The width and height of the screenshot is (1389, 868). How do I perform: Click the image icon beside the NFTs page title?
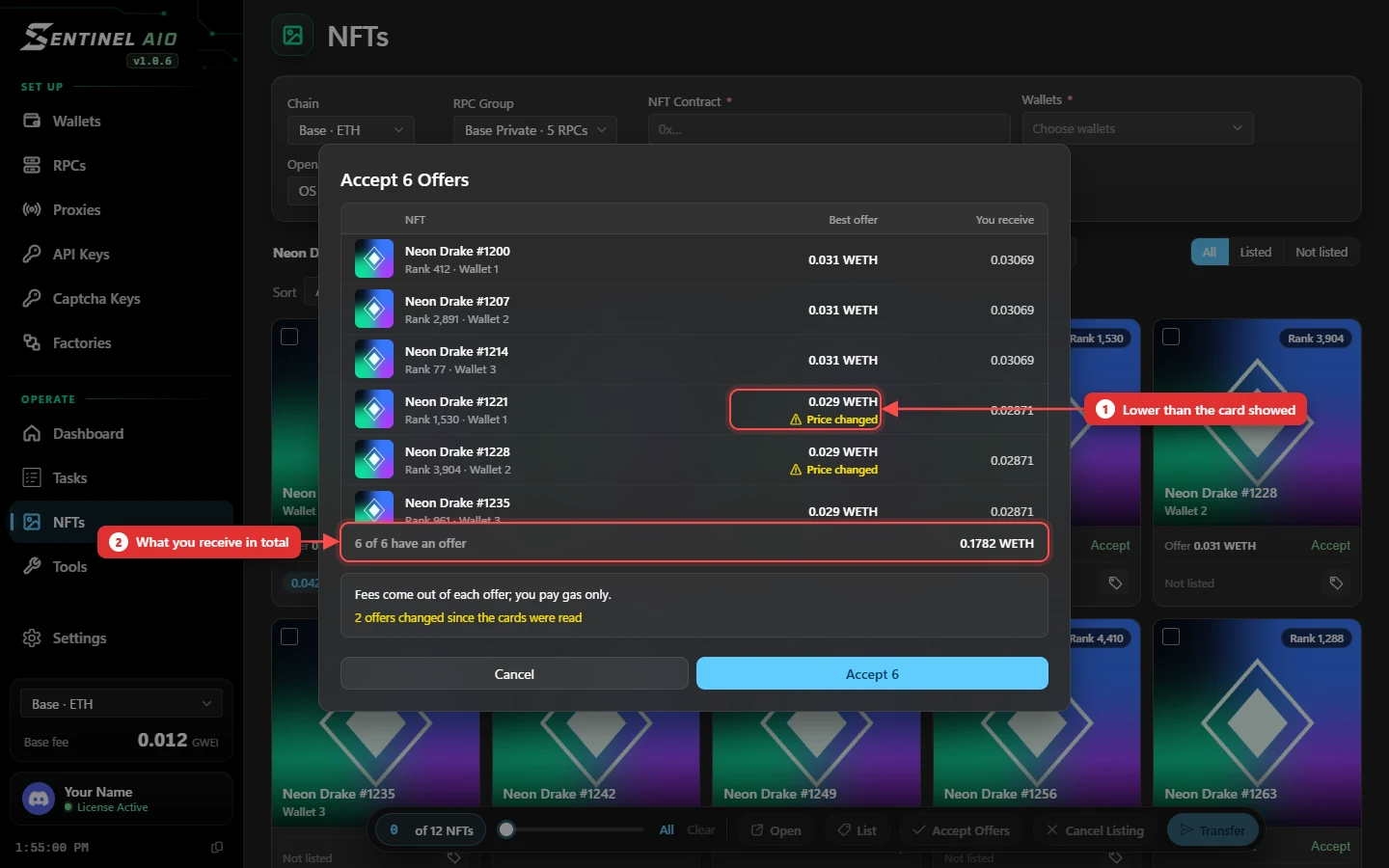(292, 36)
